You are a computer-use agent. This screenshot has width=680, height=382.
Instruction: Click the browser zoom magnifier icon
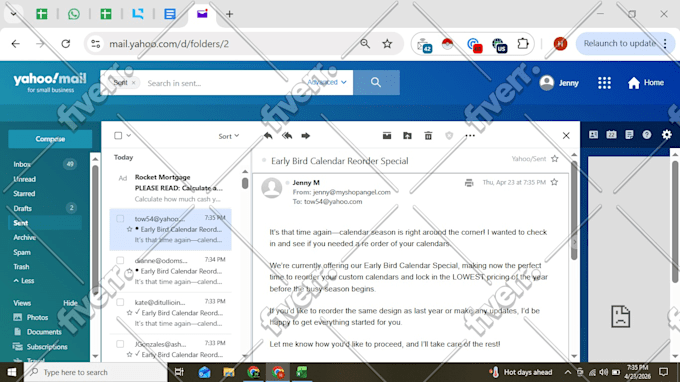tap(365, 43)
